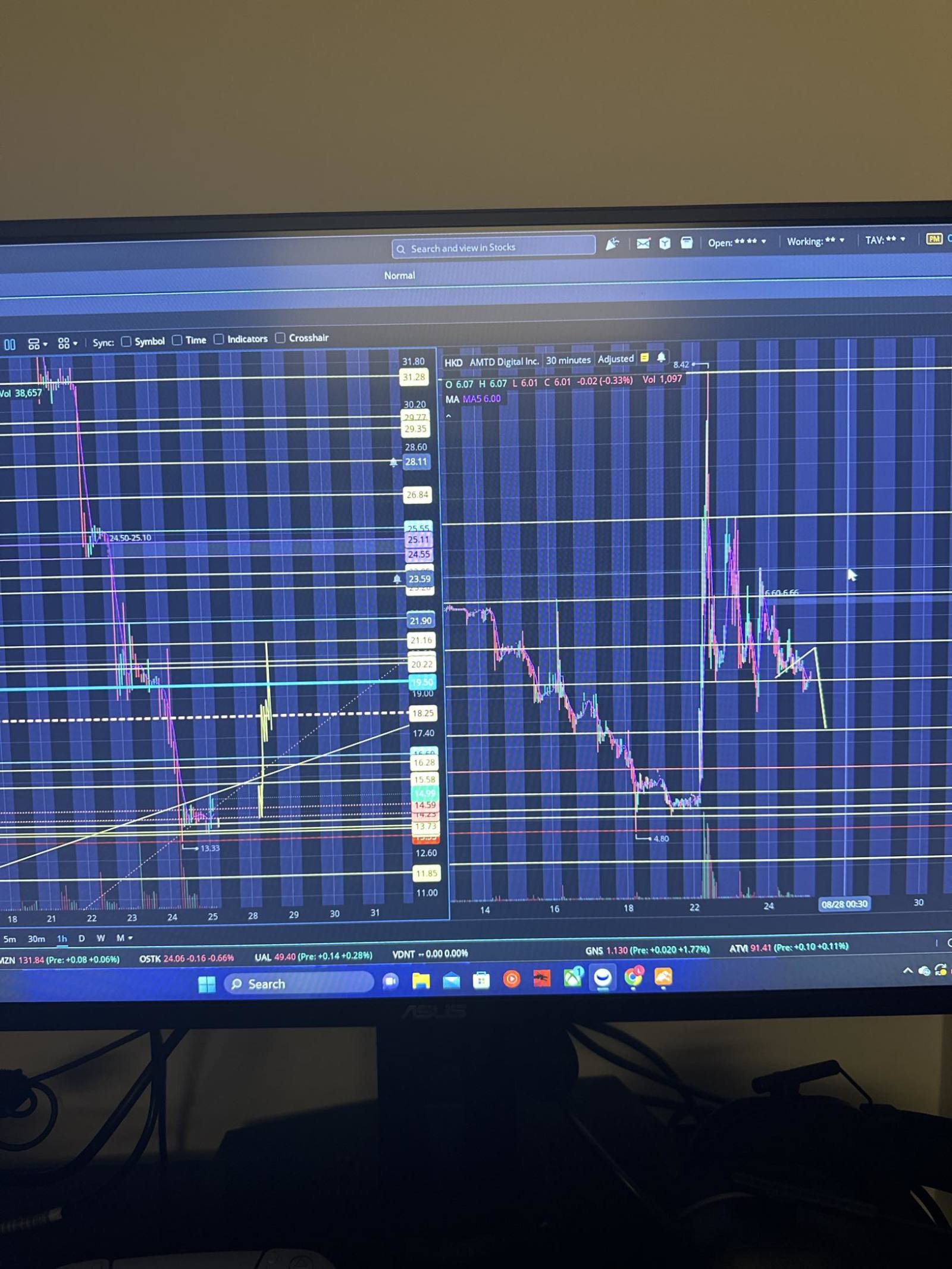Click the UAL 49.40 ticker quote
The height and width of the screenshot is (1269, 952).
(x=314, y=957)
